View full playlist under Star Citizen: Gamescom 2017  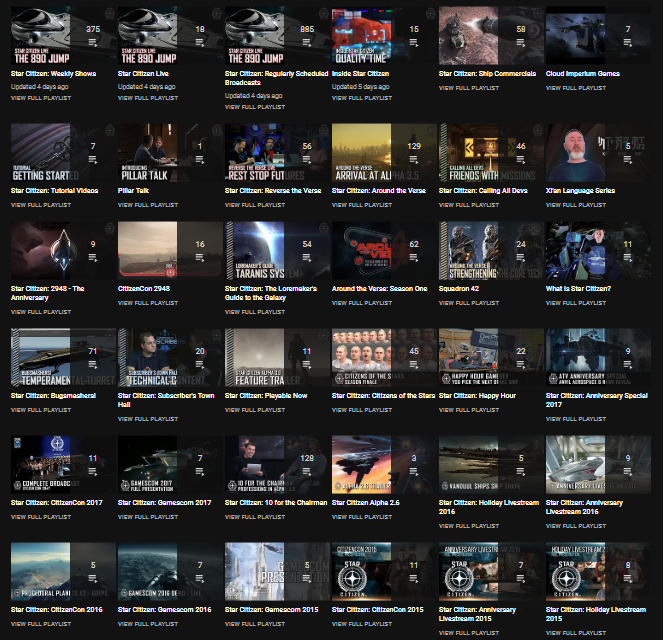(148, 516)
